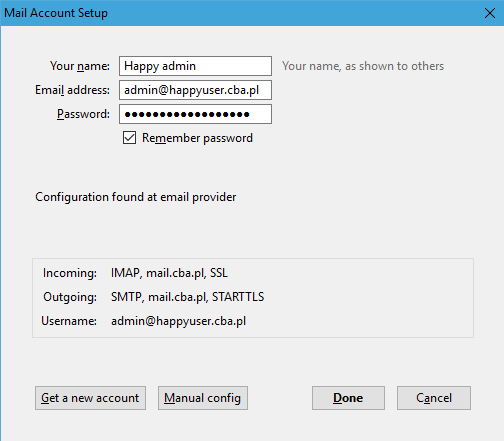Click Configuration found at email provider text

tap(136, 197)
